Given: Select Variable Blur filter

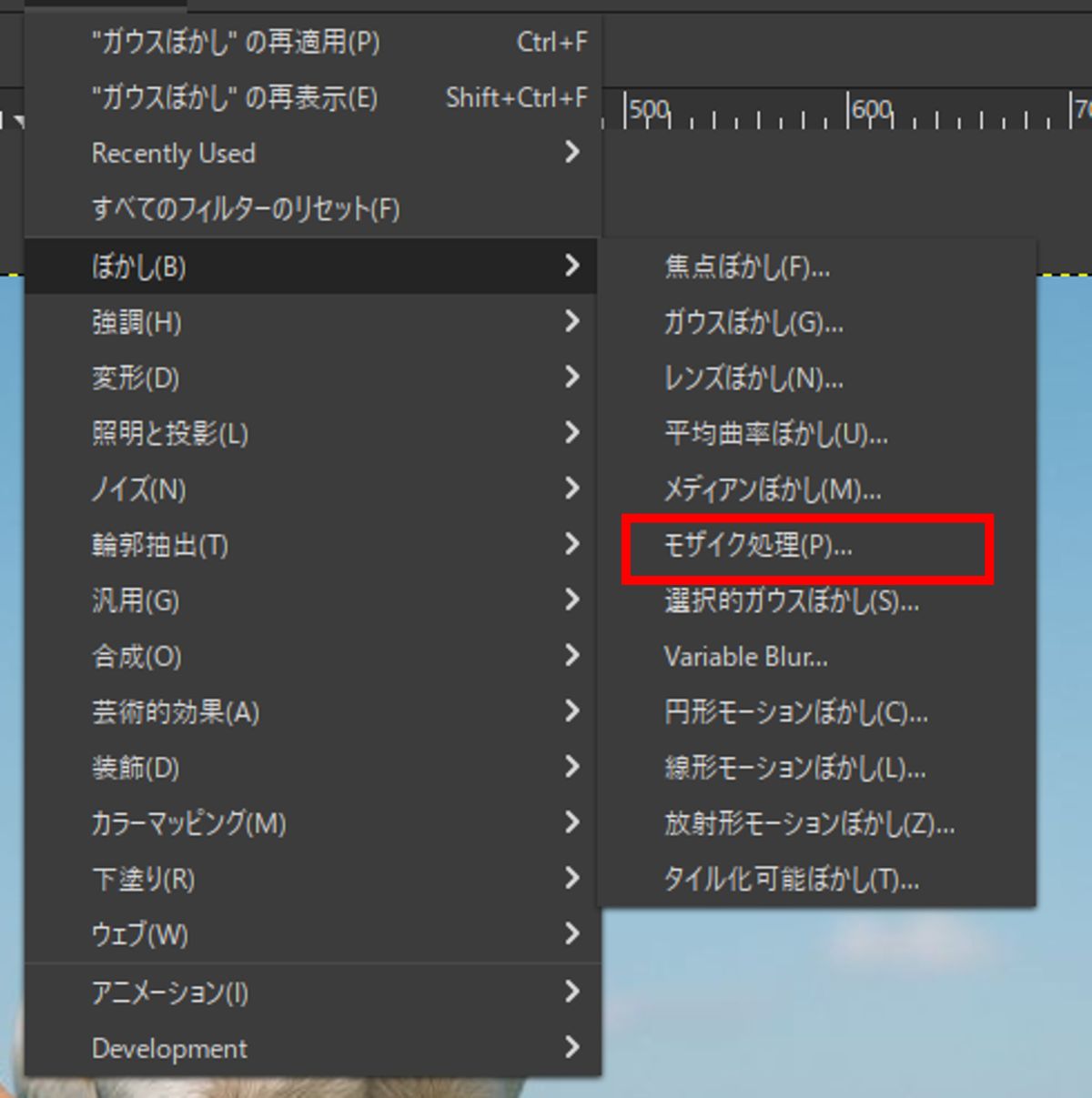Looking at the screenshot, I should tap(745, 657).
